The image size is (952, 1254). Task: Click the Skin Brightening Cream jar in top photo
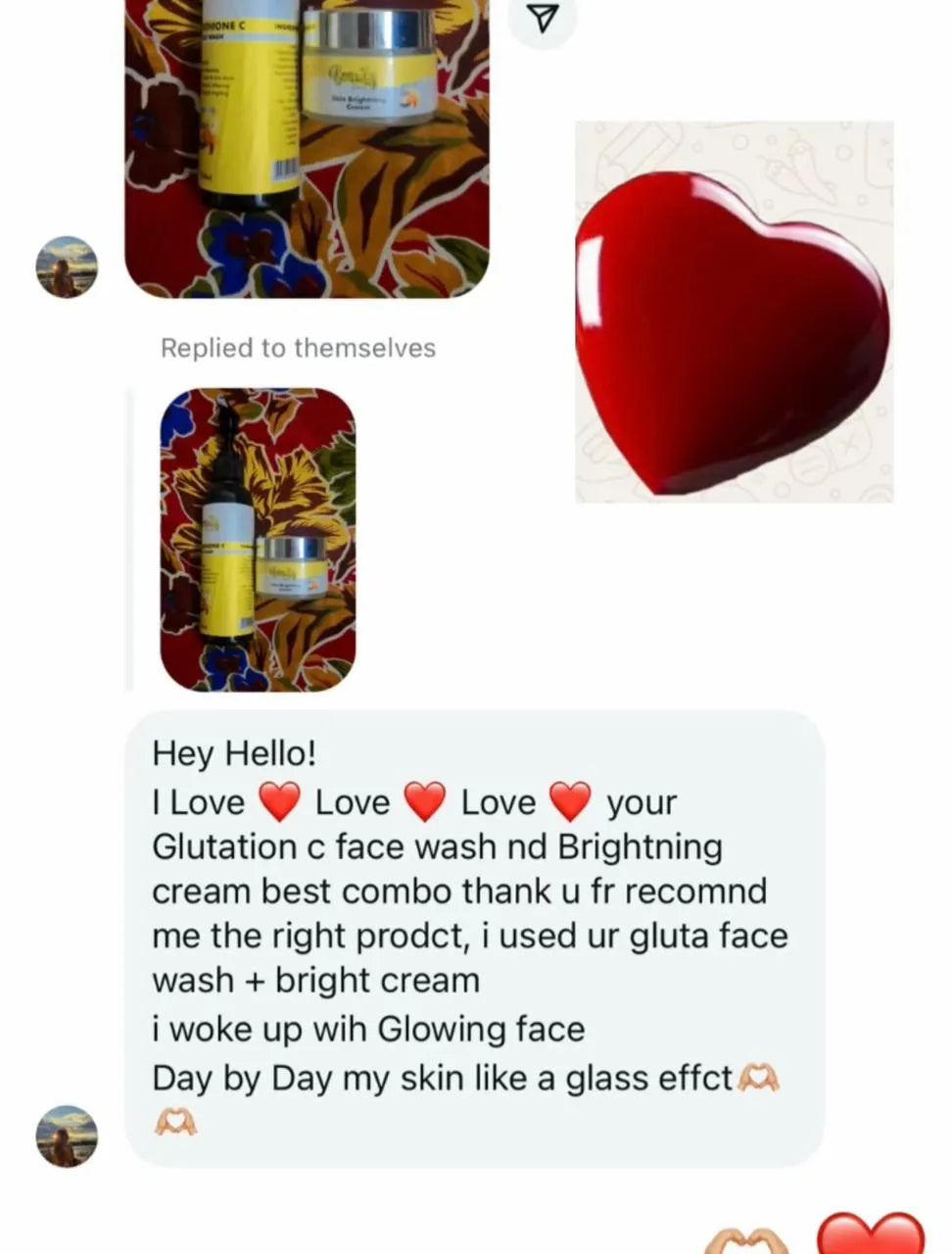(368, 65)
